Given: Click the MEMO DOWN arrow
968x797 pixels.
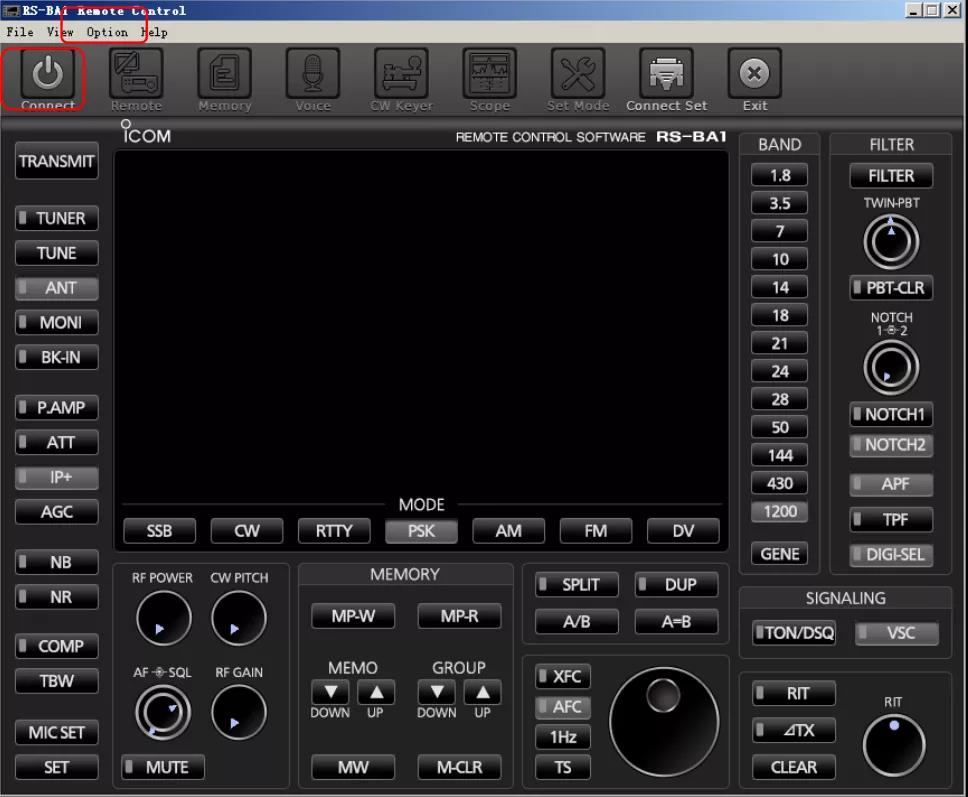Looking at the screenshot, I should tap(330, 692).
